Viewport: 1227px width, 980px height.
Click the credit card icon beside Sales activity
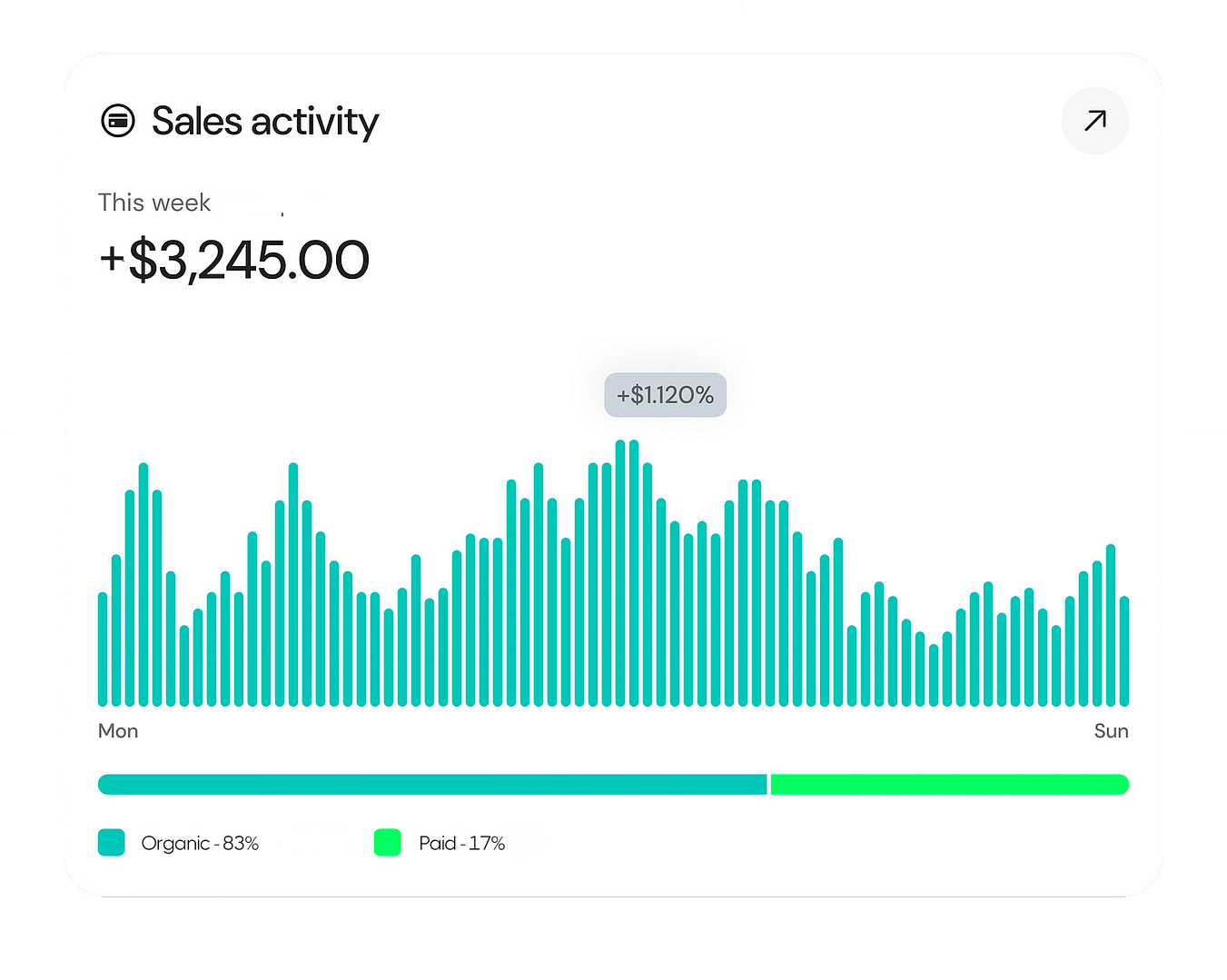[x=118, y=121]
